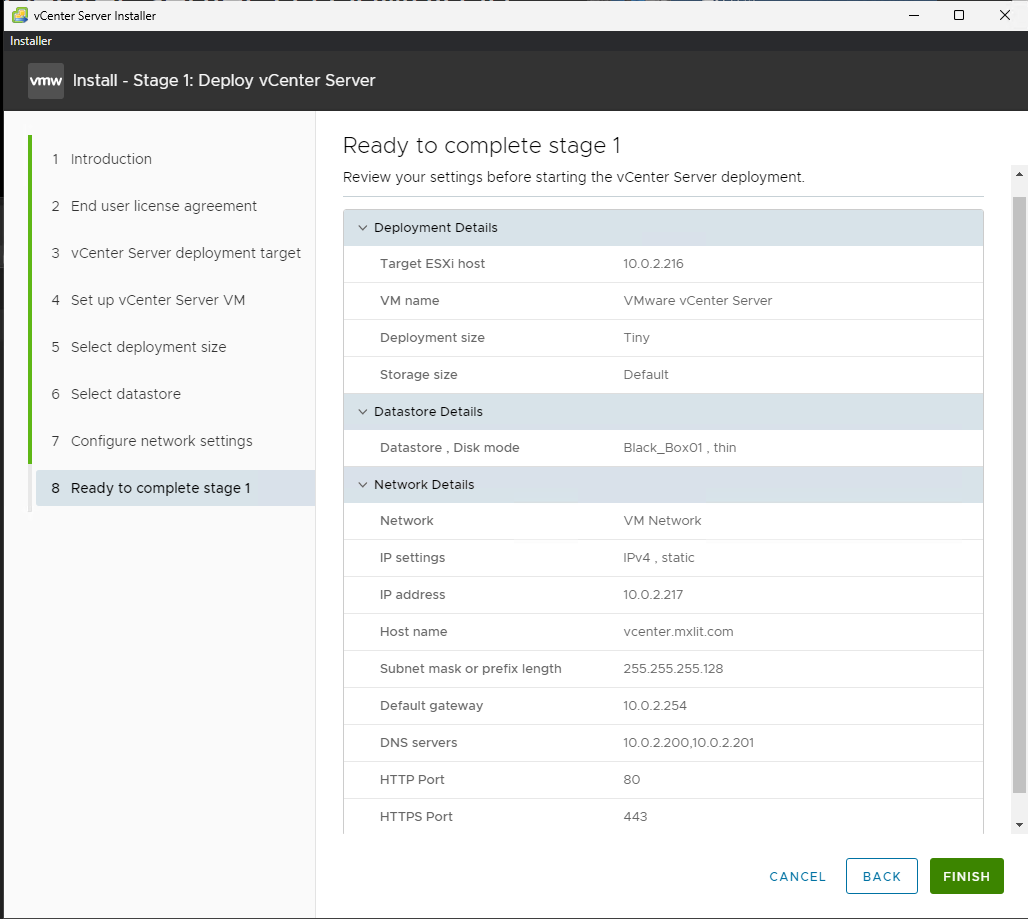Cancel the installation with CANCEL
Image resolution: width=1028 pixels, height=919 pixels.
[797, 876]
